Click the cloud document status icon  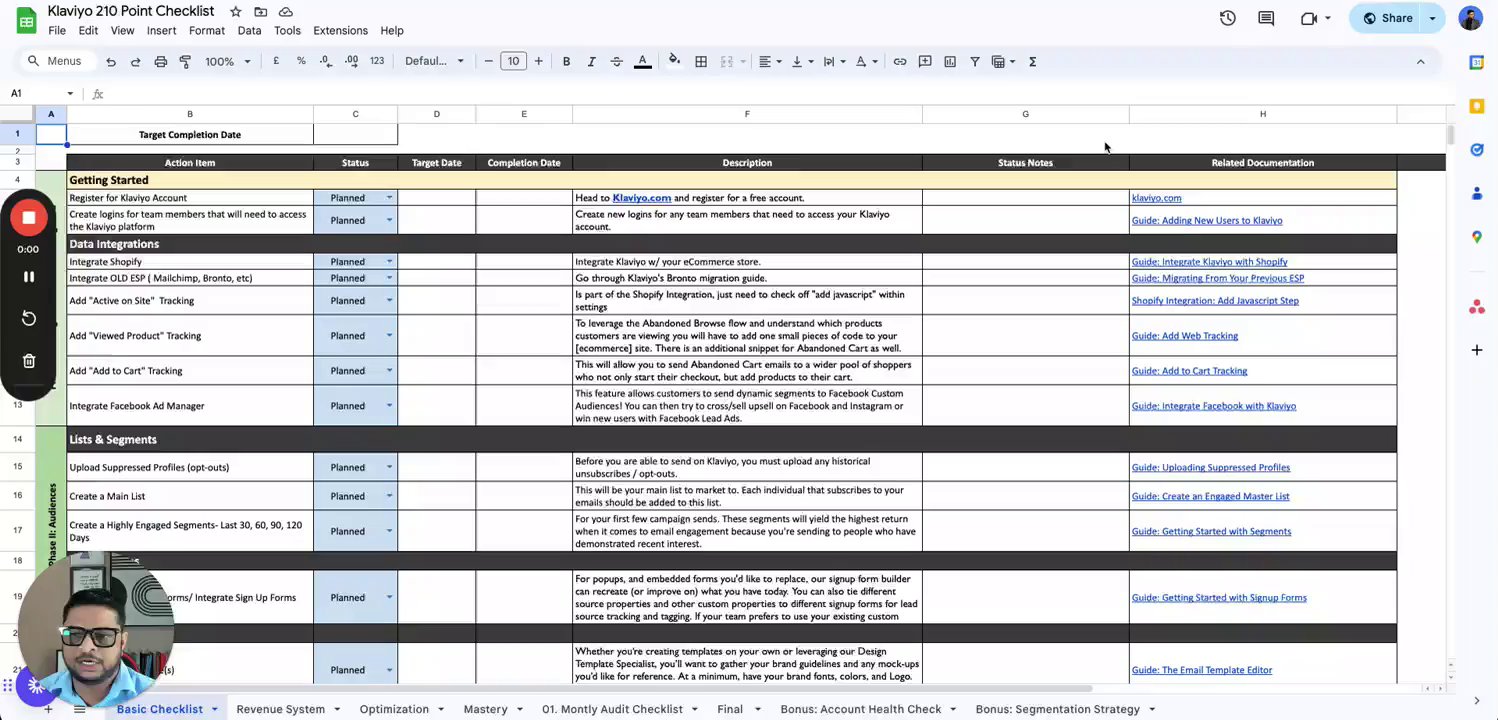click(x=285, y=11)
